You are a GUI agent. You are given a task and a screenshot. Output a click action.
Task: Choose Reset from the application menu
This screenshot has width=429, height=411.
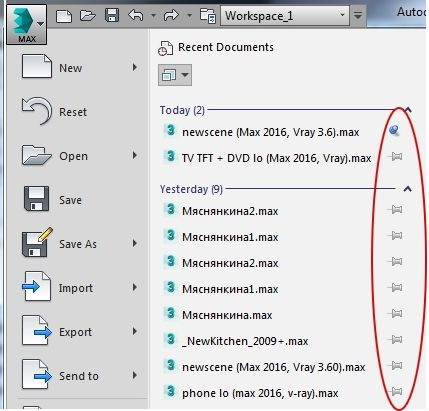[79, 112]
